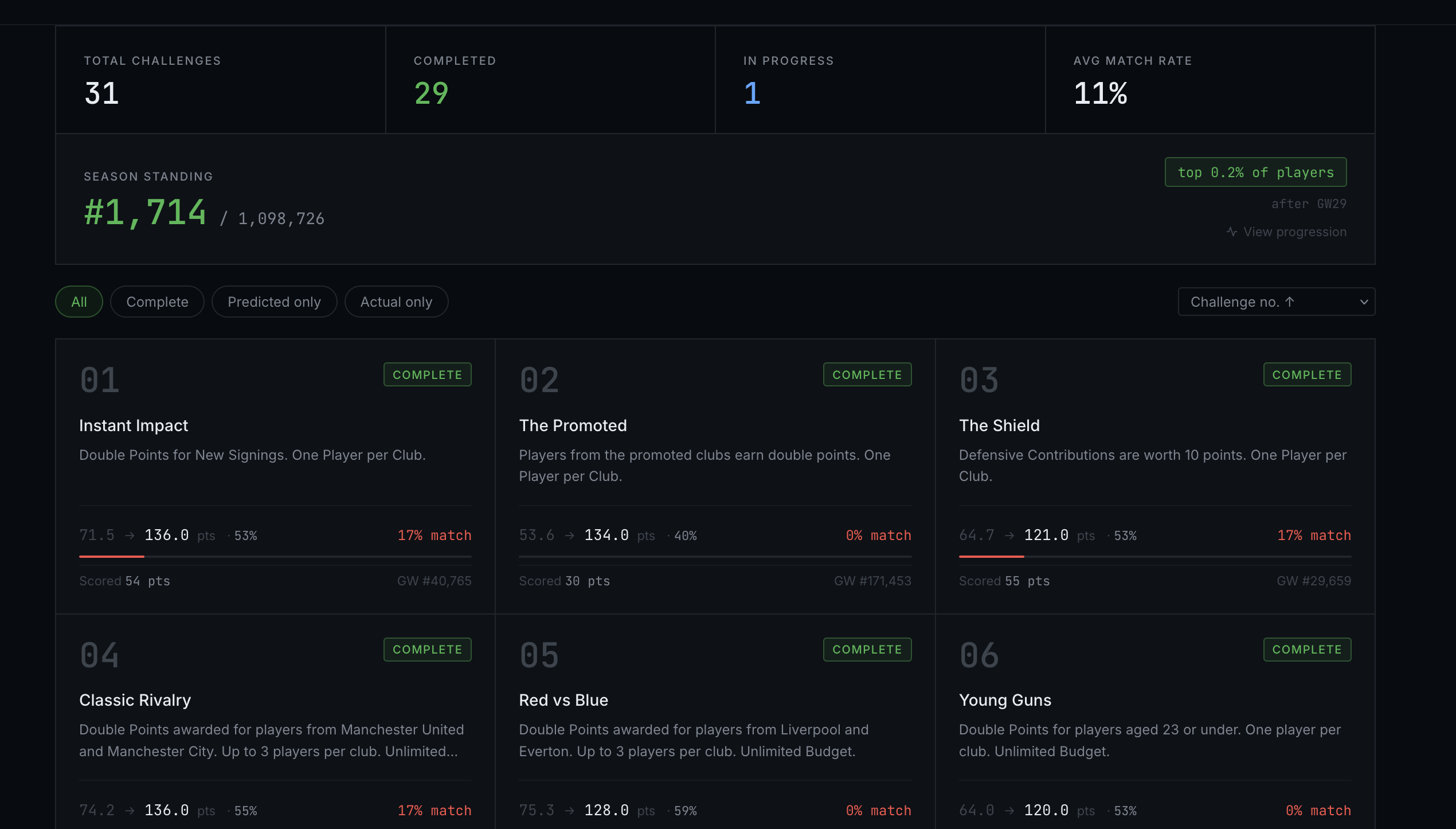Open the View progression link

(1287, 232)
